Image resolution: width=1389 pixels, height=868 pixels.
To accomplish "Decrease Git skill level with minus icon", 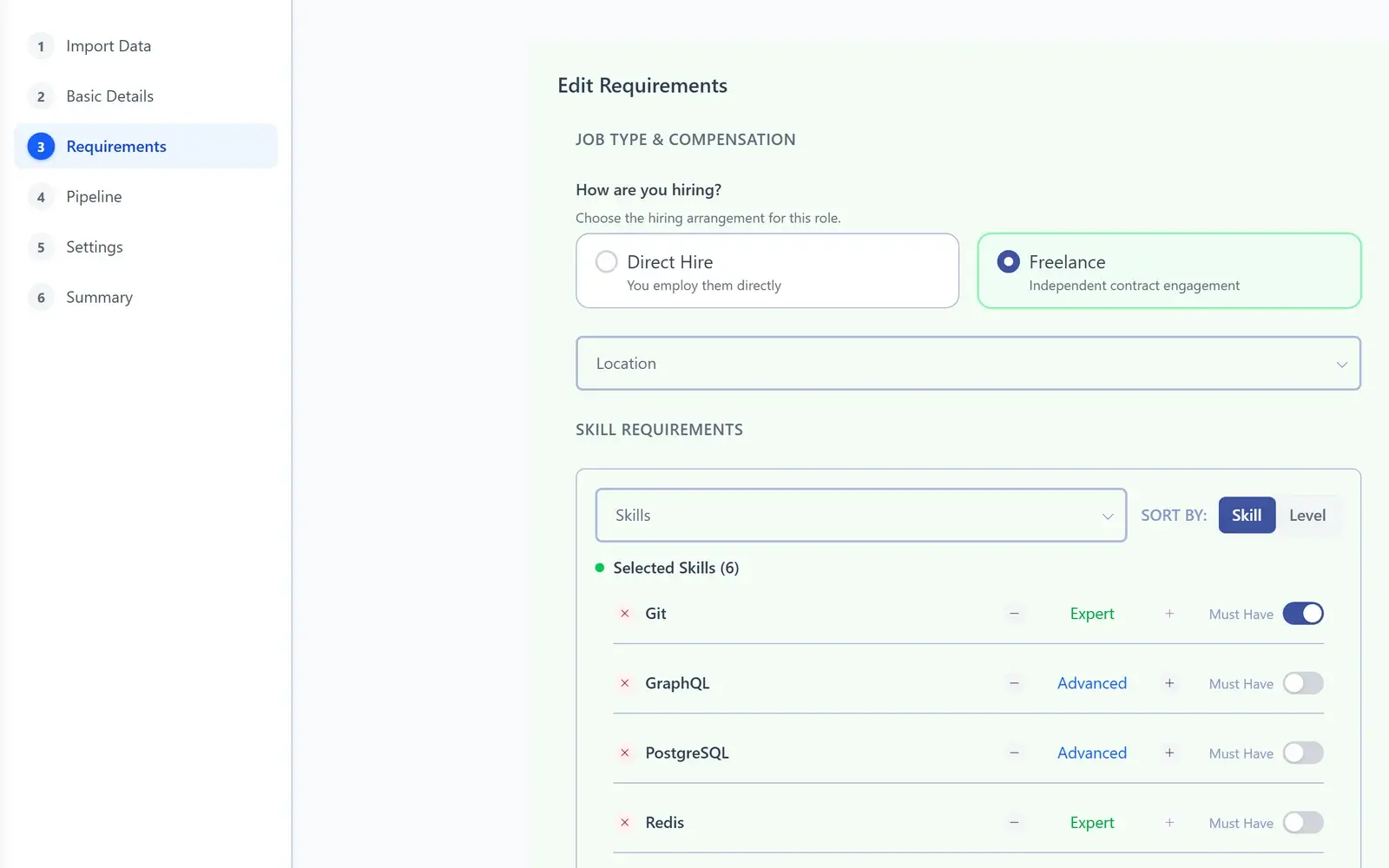I will pyautogui.click(x=1014, y=614).
